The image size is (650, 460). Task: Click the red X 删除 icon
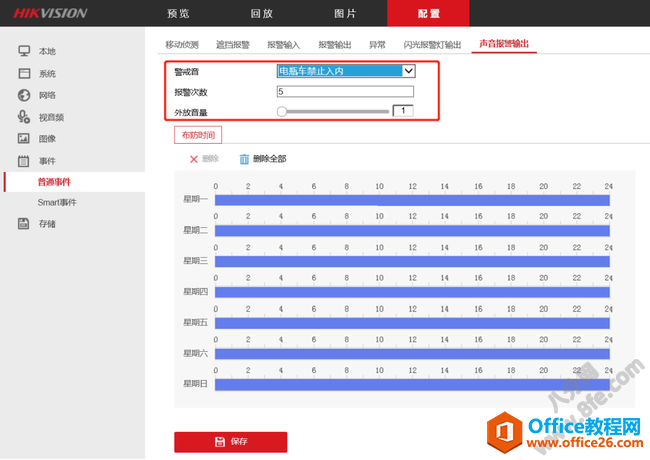(x=194, y=159)
